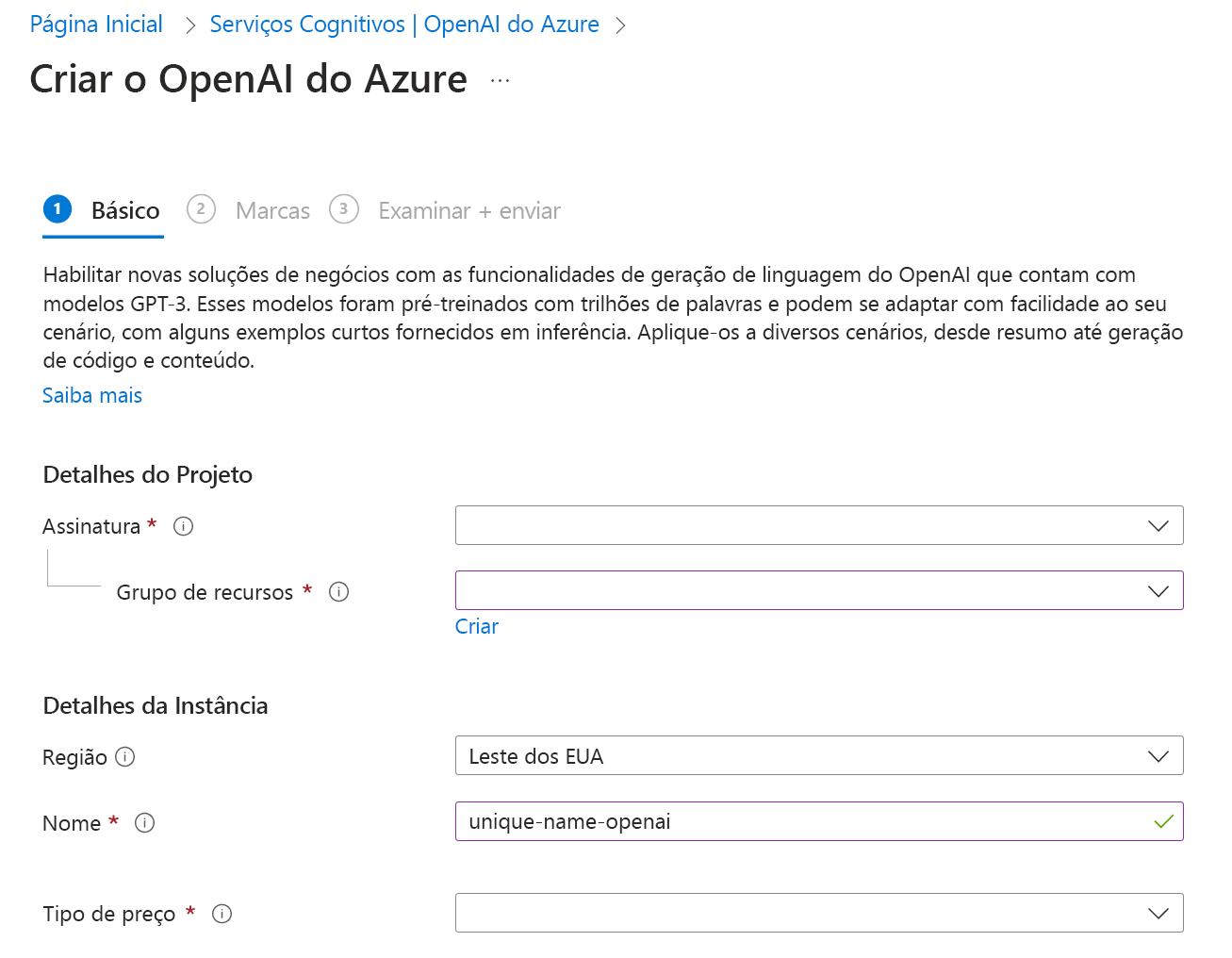This screenshot has width=1232, height=958.
Task: Navigate to Página Inicial breadcrumb
Action: tap(96, 25)
